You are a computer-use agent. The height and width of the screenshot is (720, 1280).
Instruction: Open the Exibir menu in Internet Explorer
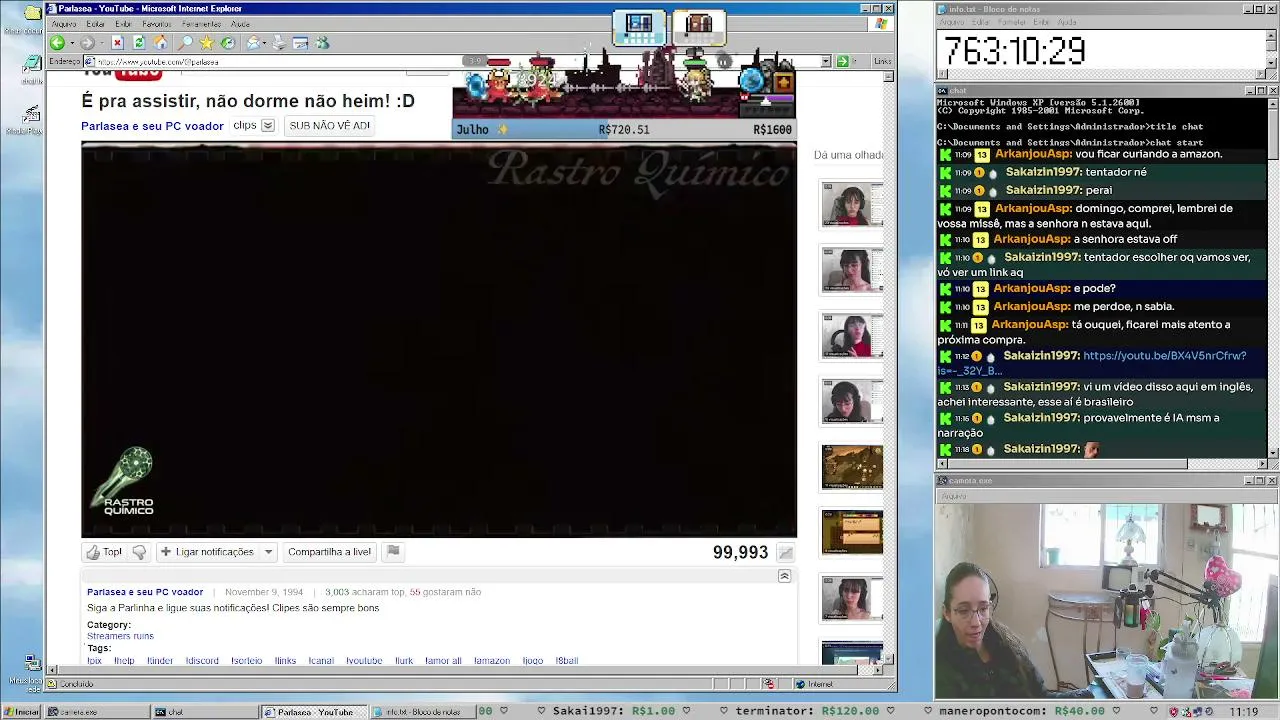point(123,24)
